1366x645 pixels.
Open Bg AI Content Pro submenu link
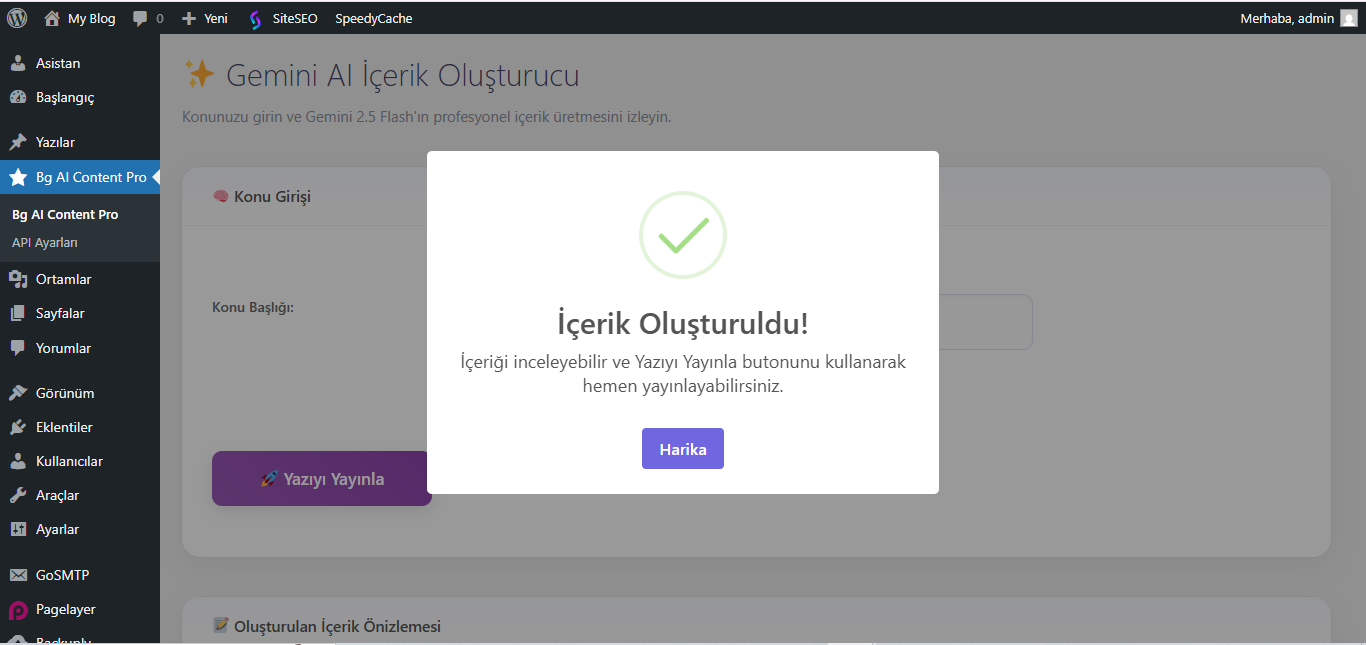coord(65,214)
